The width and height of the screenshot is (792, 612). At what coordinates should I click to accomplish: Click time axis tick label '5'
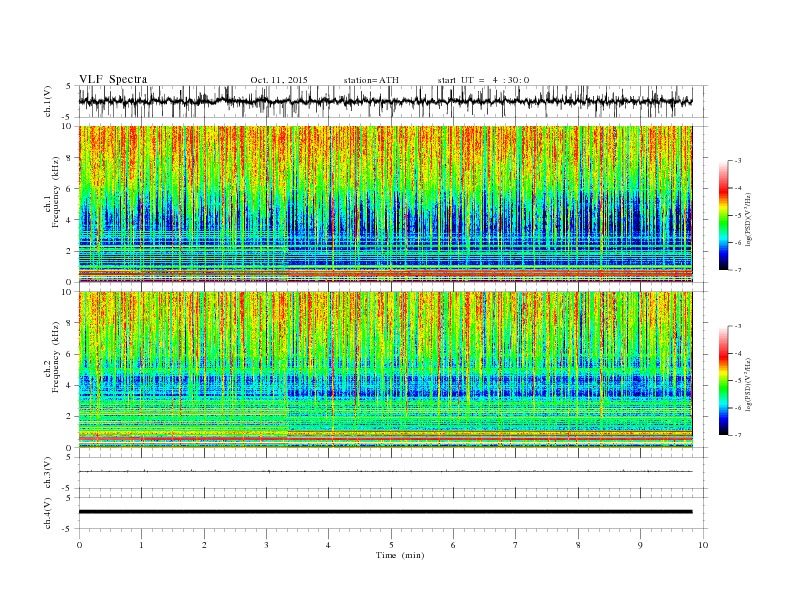tap(391, 545)
